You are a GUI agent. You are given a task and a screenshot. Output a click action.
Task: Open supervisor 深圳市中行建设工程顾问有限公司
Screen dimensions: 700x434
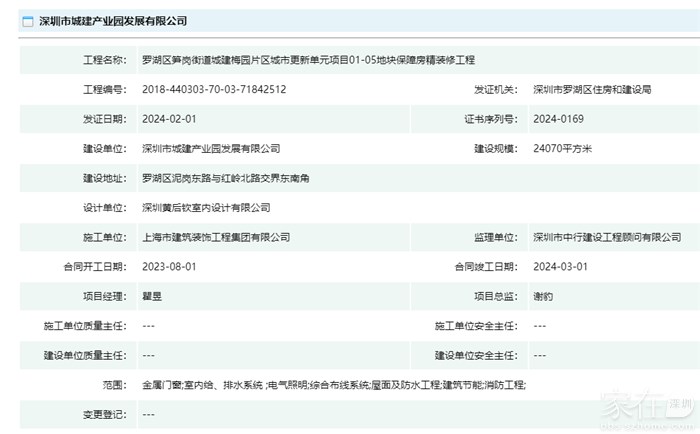tap(607, 237)
